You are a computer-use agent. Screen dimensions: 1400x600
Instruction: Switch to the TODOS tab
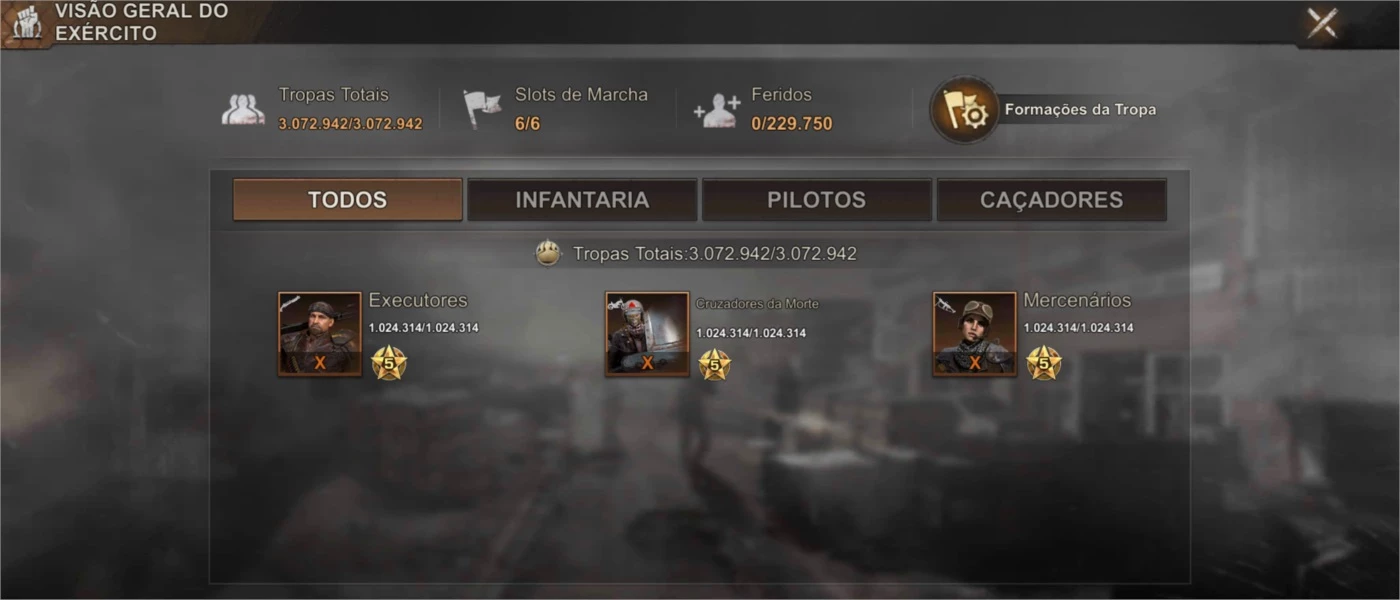(348, 200)
